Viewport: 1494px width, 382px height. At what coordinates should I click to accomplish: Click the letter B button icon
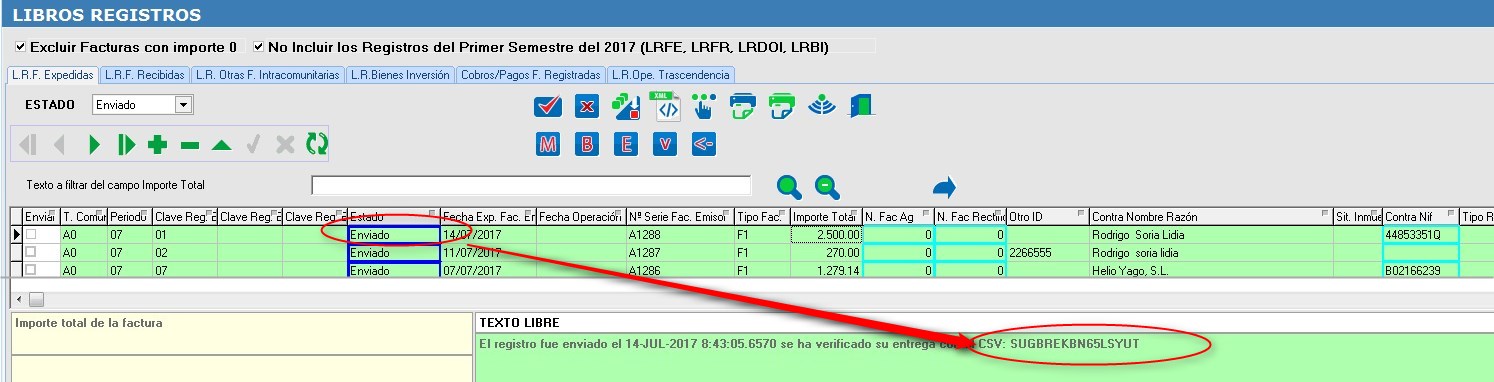pyautogui.click(x=588, y=144)
